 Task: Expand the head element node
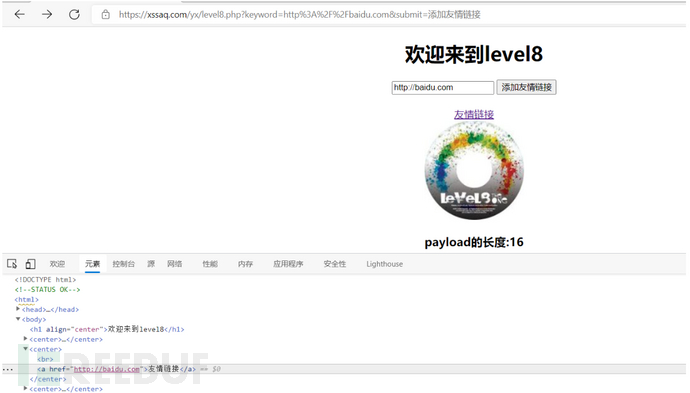[18, 309]
